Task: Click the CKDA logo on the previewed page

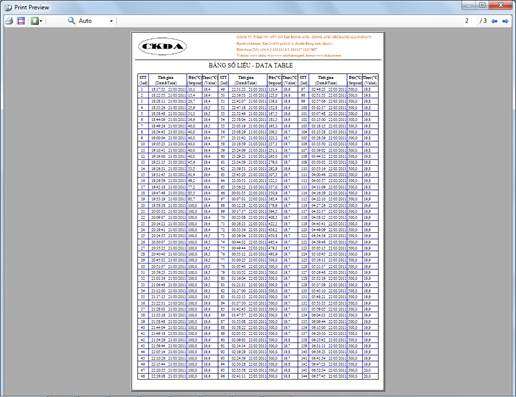Action: pos(162,46)
